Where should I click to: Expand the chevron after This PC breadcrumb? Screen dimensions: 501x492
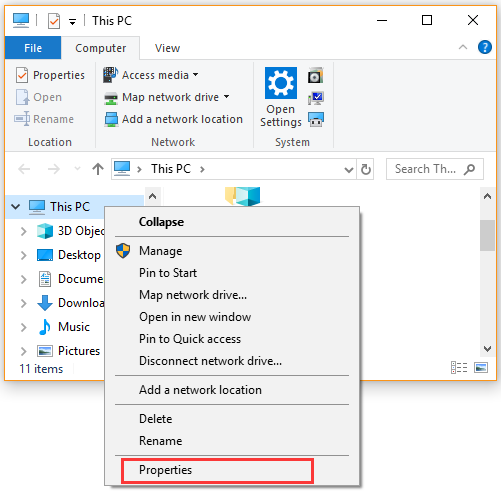pos(202,169)
